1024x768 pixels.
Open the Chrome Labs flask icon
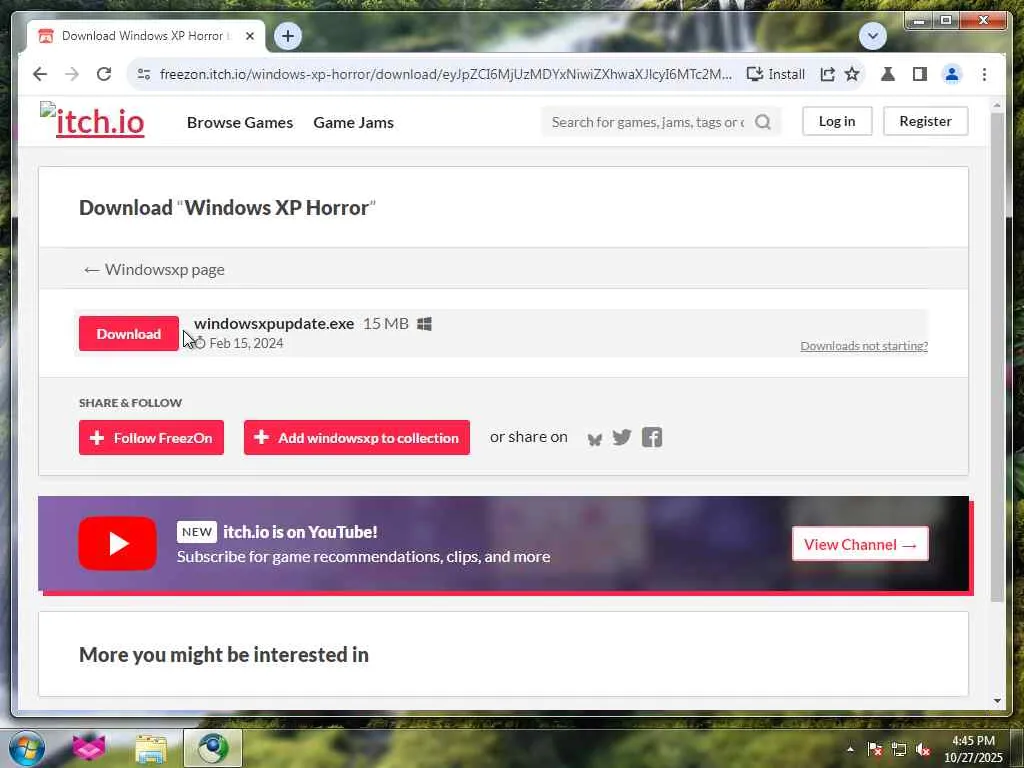pos(888,74)
